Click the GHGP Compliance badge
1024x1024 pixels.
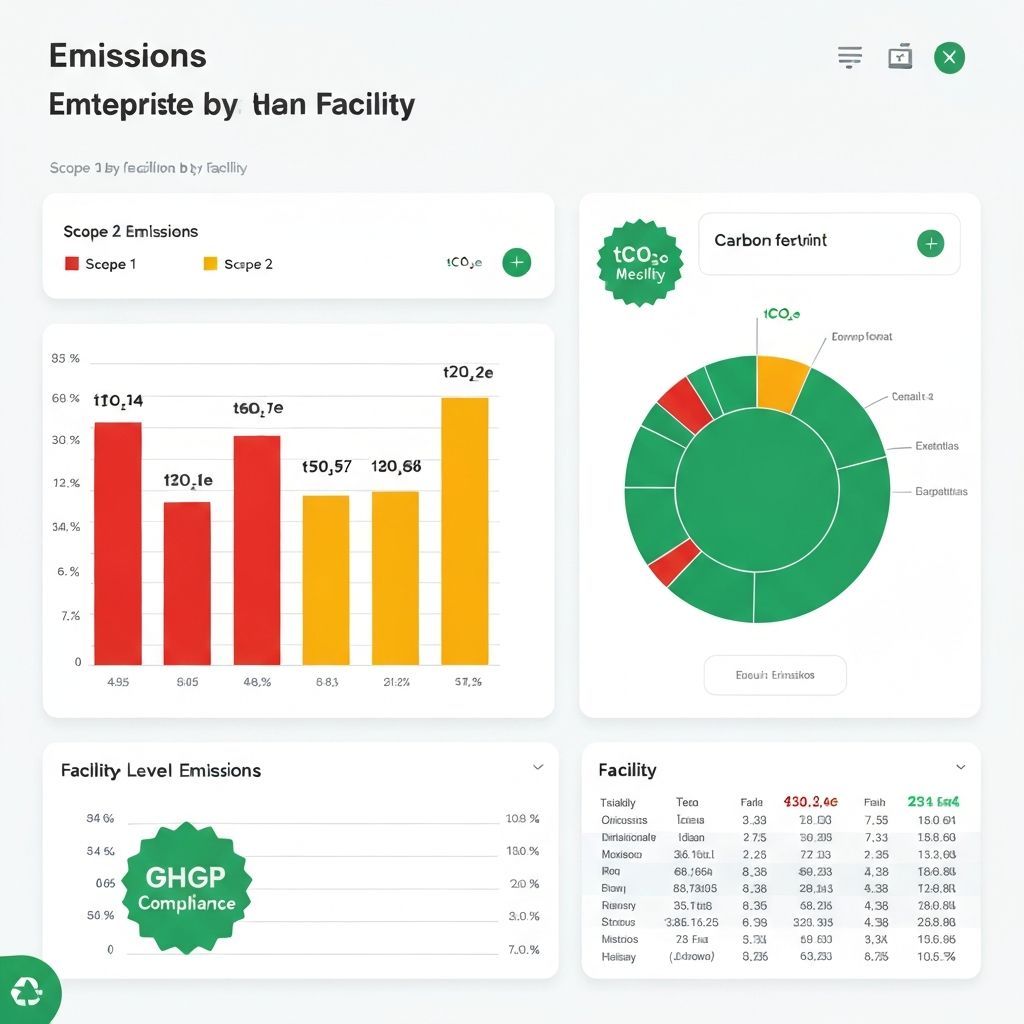tap(186, 888)
